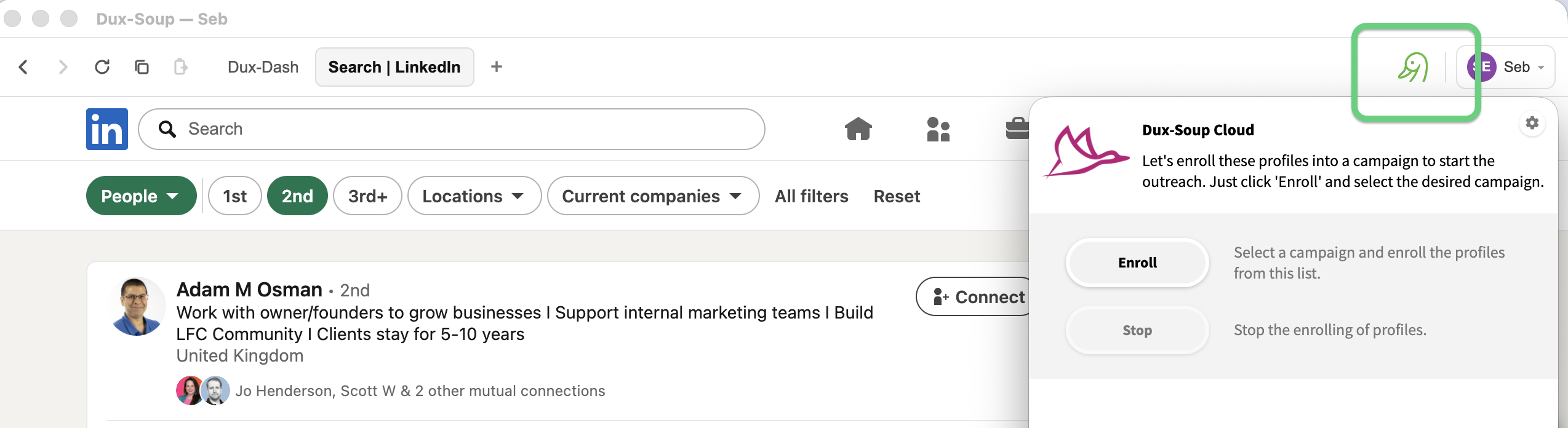Open Adam M Osman's profile name link
Viewport: 1568px width, 428px height.
[249, 290]
